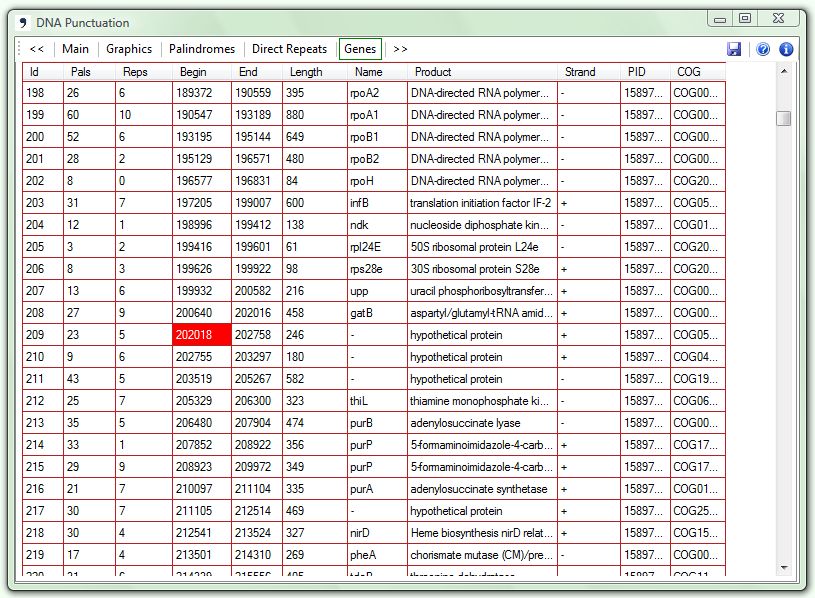Select the Pals cell 43
The height and width of the screenshot is (598, 815).
coord(89,379)
